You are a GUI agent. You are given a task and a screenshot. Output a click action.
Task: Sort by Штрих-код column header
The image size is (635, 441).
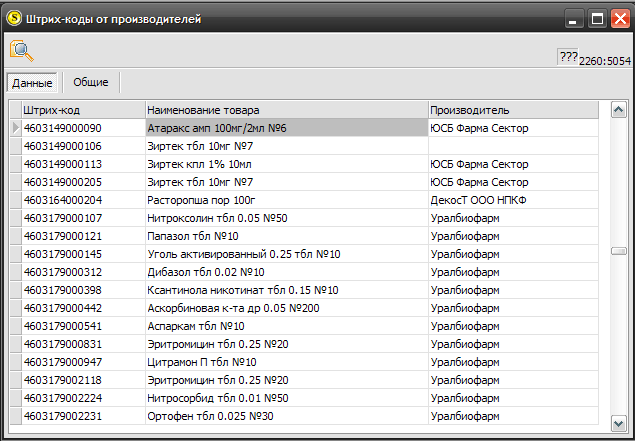tap(83, 110)
